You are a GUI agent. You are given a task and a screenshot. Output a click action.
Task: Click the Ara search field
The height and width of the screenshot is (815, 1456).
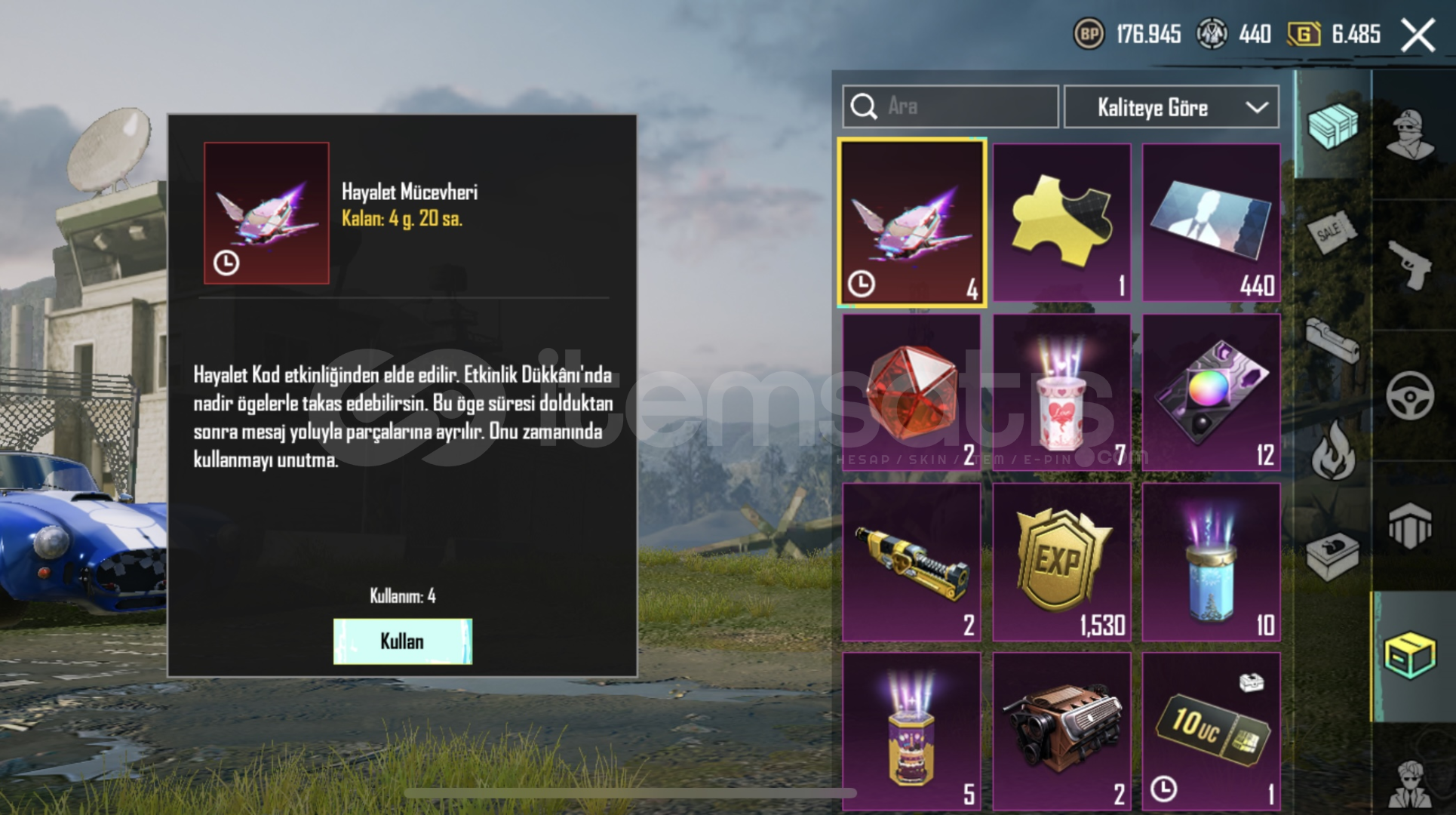point(951,106)
